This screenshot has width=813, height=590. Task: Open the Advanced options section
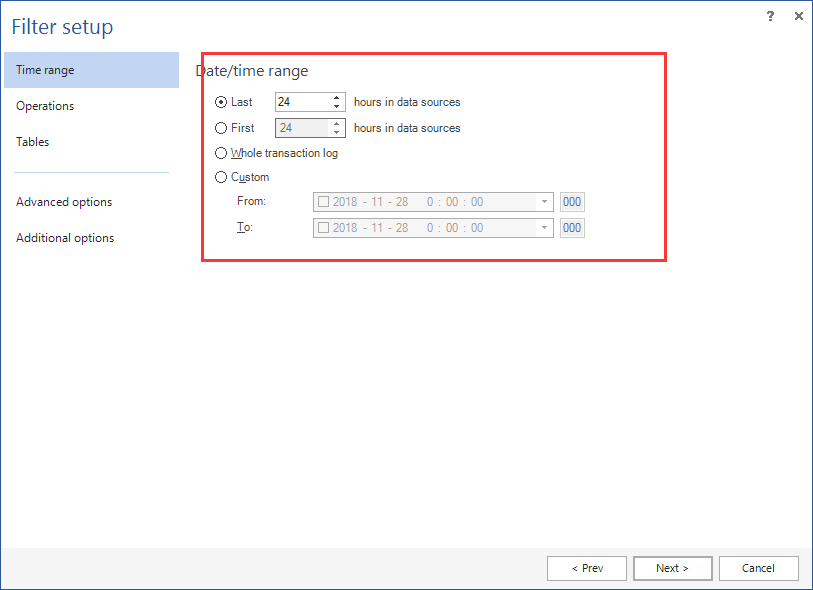[x=63, y=201]
